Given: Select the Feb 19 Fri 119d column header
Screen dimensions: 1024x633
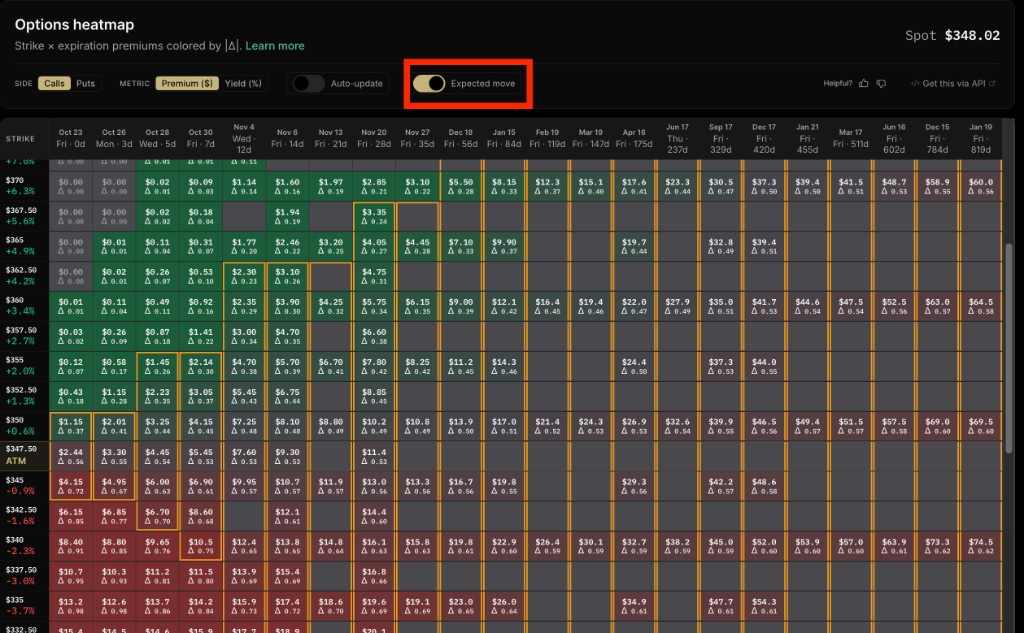Looking at the screenshot, I should click(x=547, y=138).
